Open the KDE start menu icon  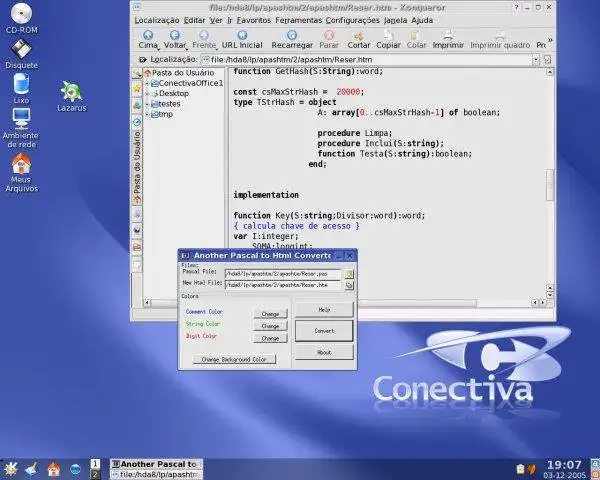[10, 469]
